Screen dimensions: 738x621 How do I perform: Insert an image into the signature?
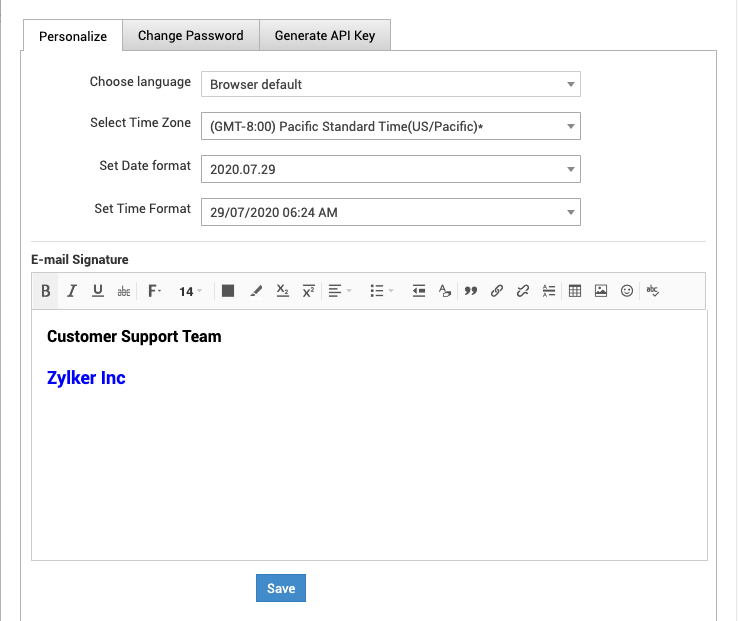pyautogui.click(x=601, y=291)
